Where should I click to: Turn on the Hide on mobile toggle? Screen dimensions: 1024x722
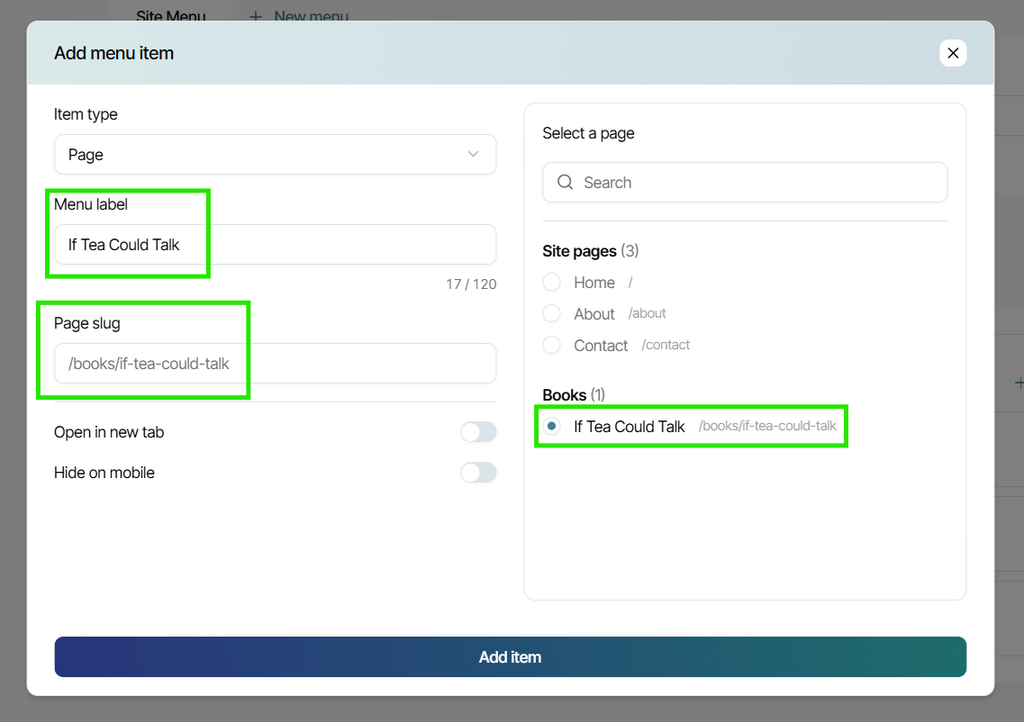[x=478, y=472]
